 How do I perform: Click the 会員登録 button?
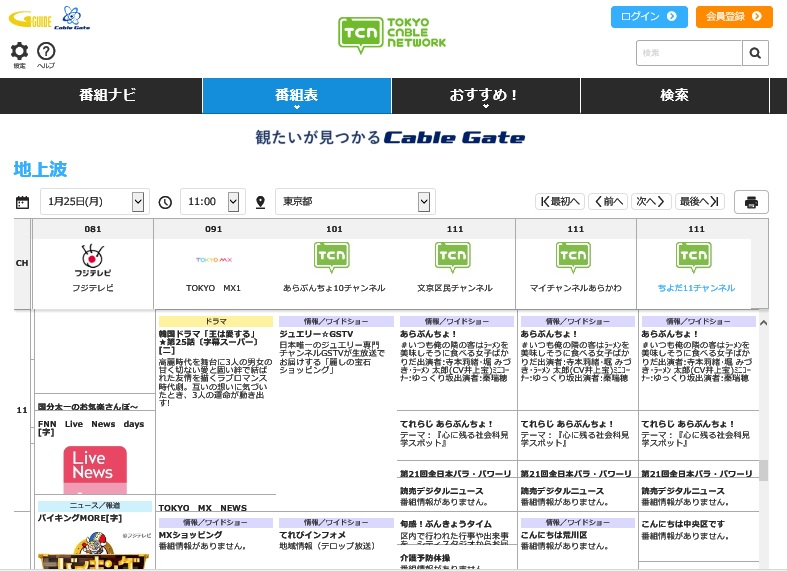tap(734, 17)
